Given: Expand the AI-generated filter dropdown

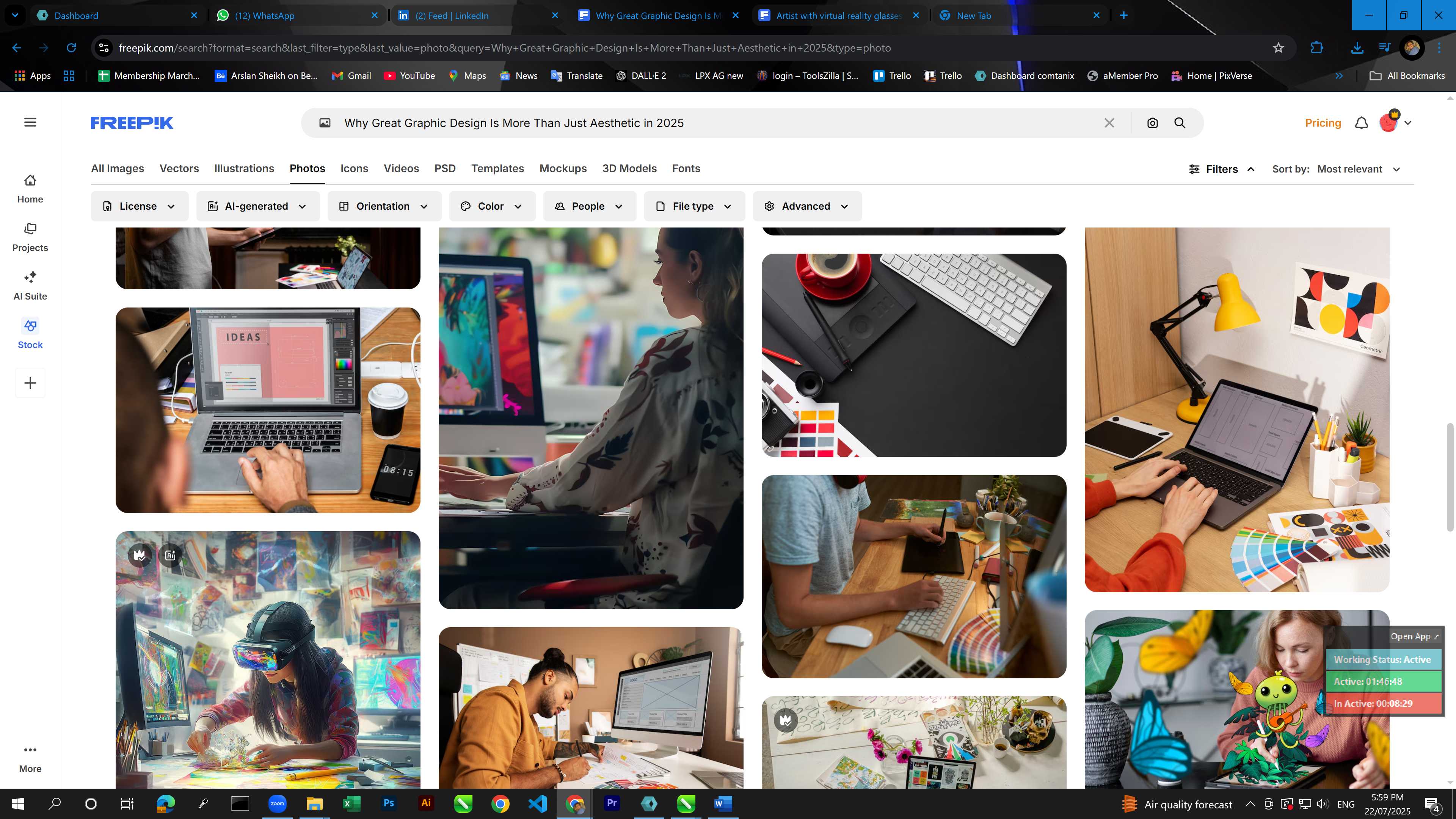Looking at the screenshot, I should click(258, 206).
